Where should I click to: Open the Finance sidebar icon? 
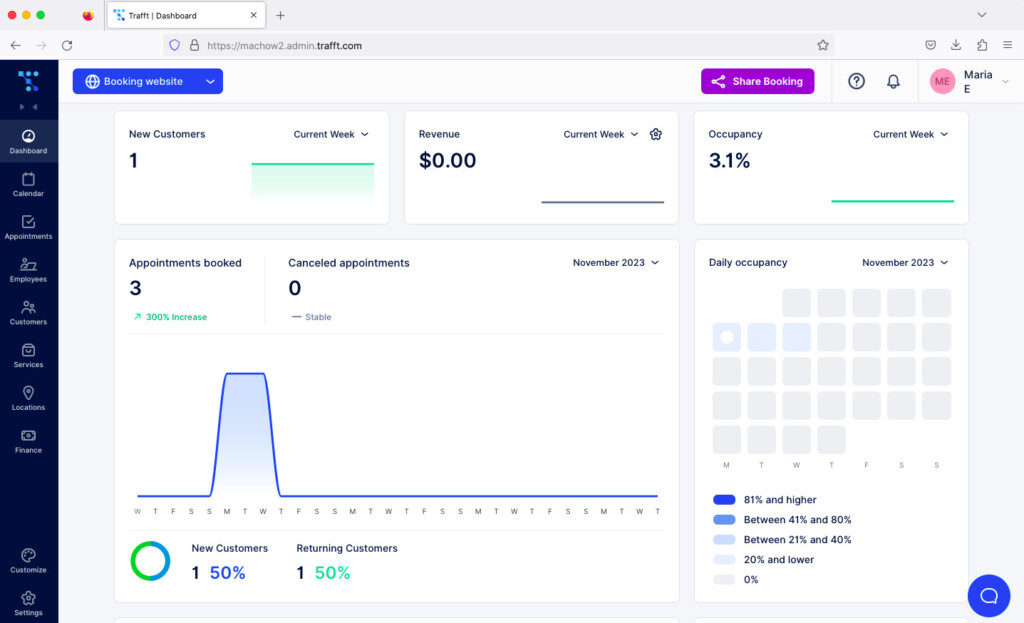tap(28, 437)
